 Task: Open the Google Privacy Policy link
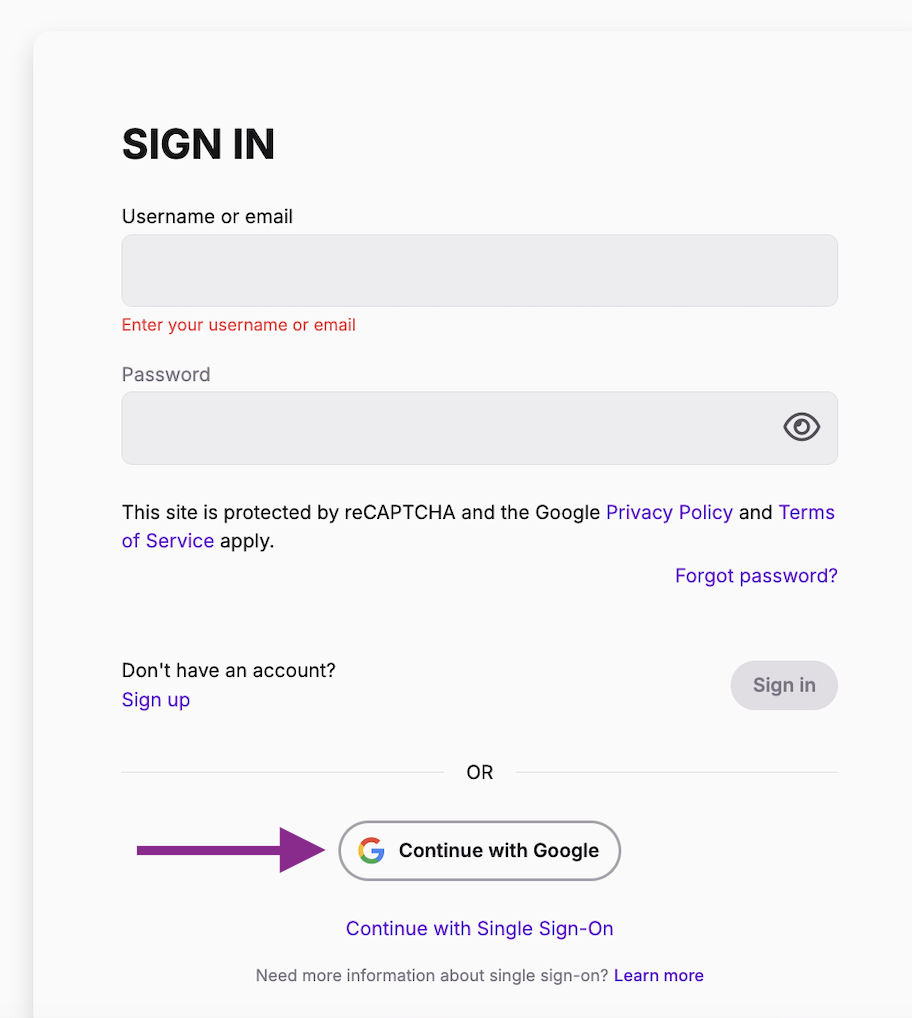pos(669,512)
